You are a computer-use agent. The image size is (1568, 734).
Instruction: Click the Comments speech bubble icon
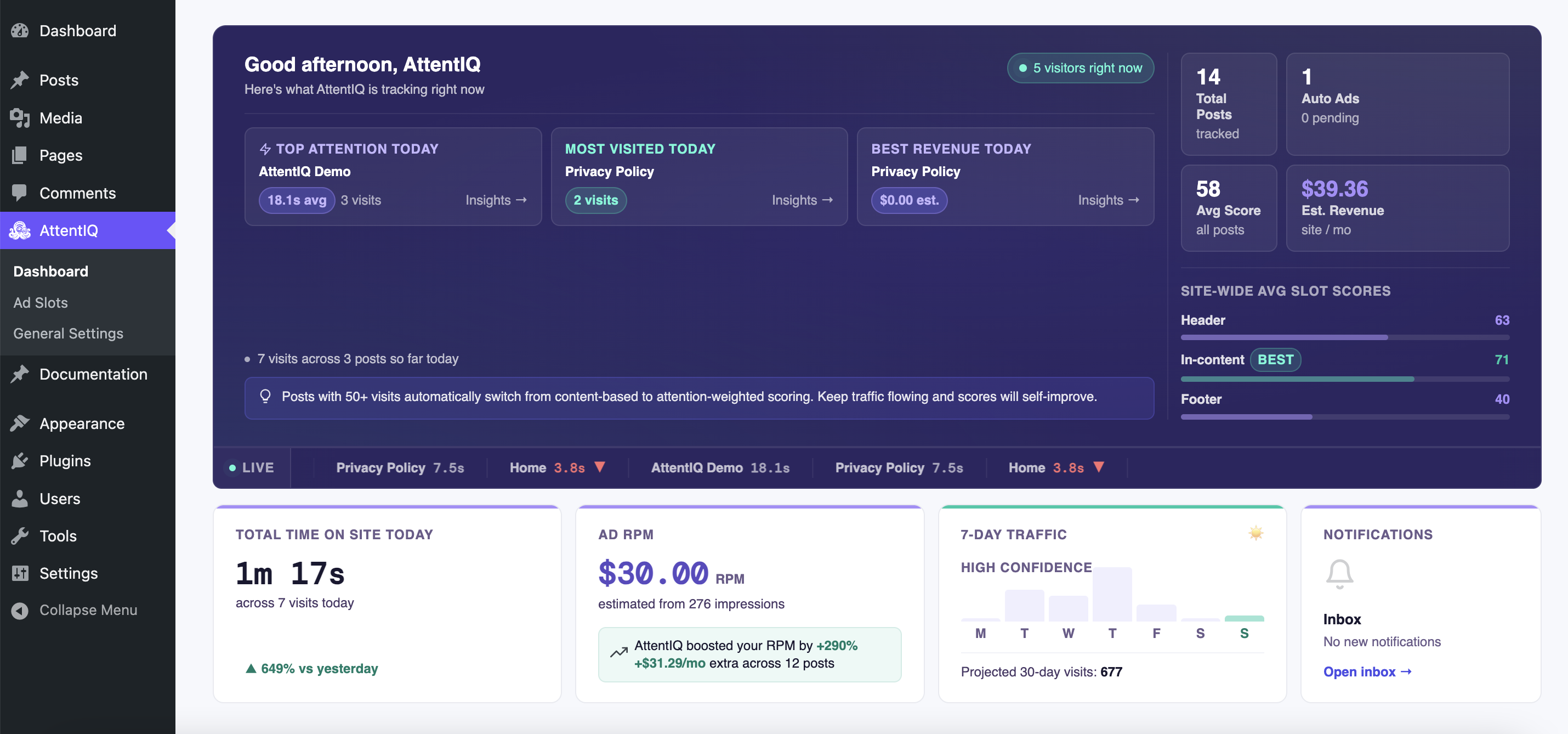(20, 193)
